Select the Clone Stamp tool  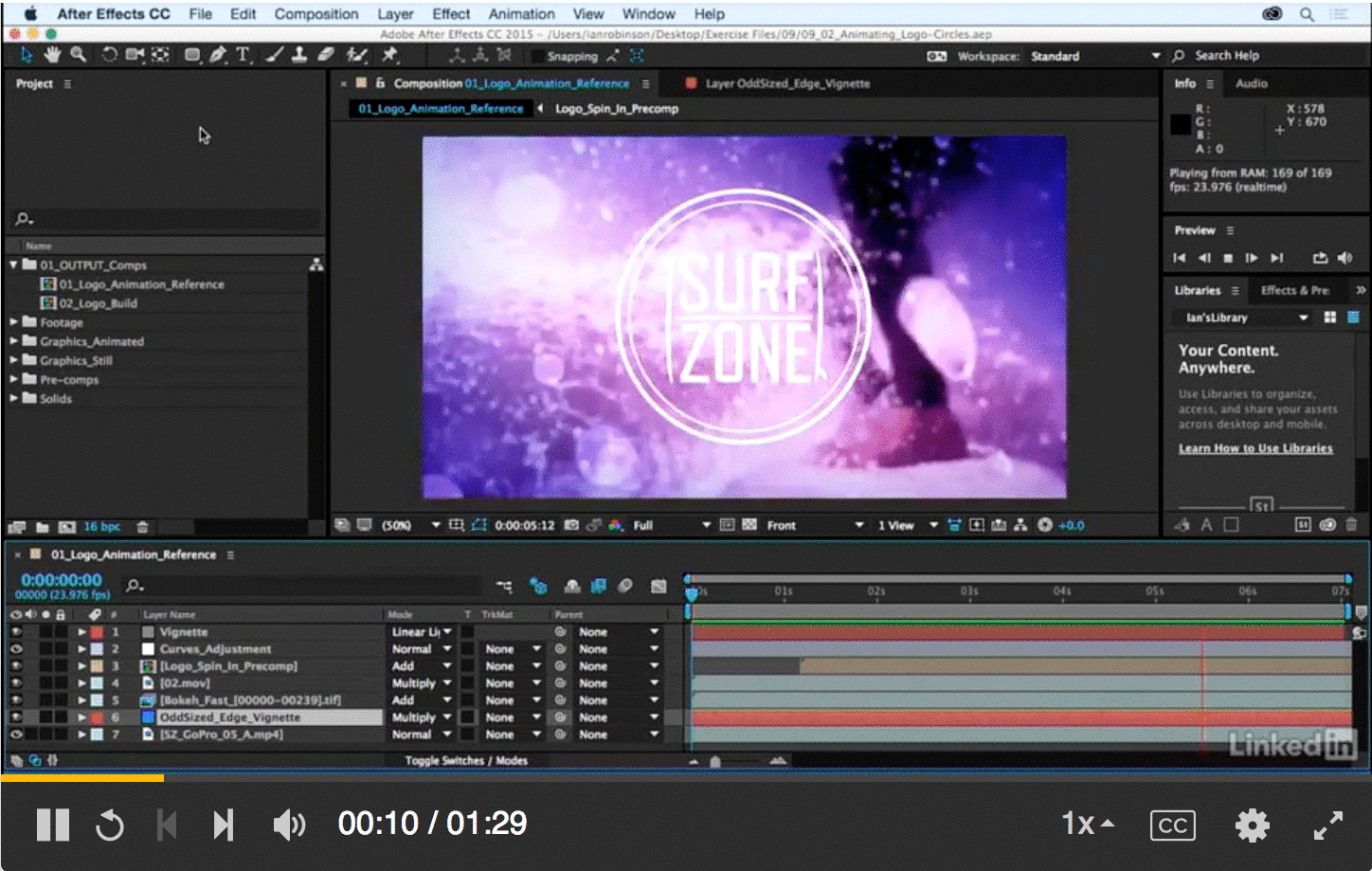click(299, 55)
